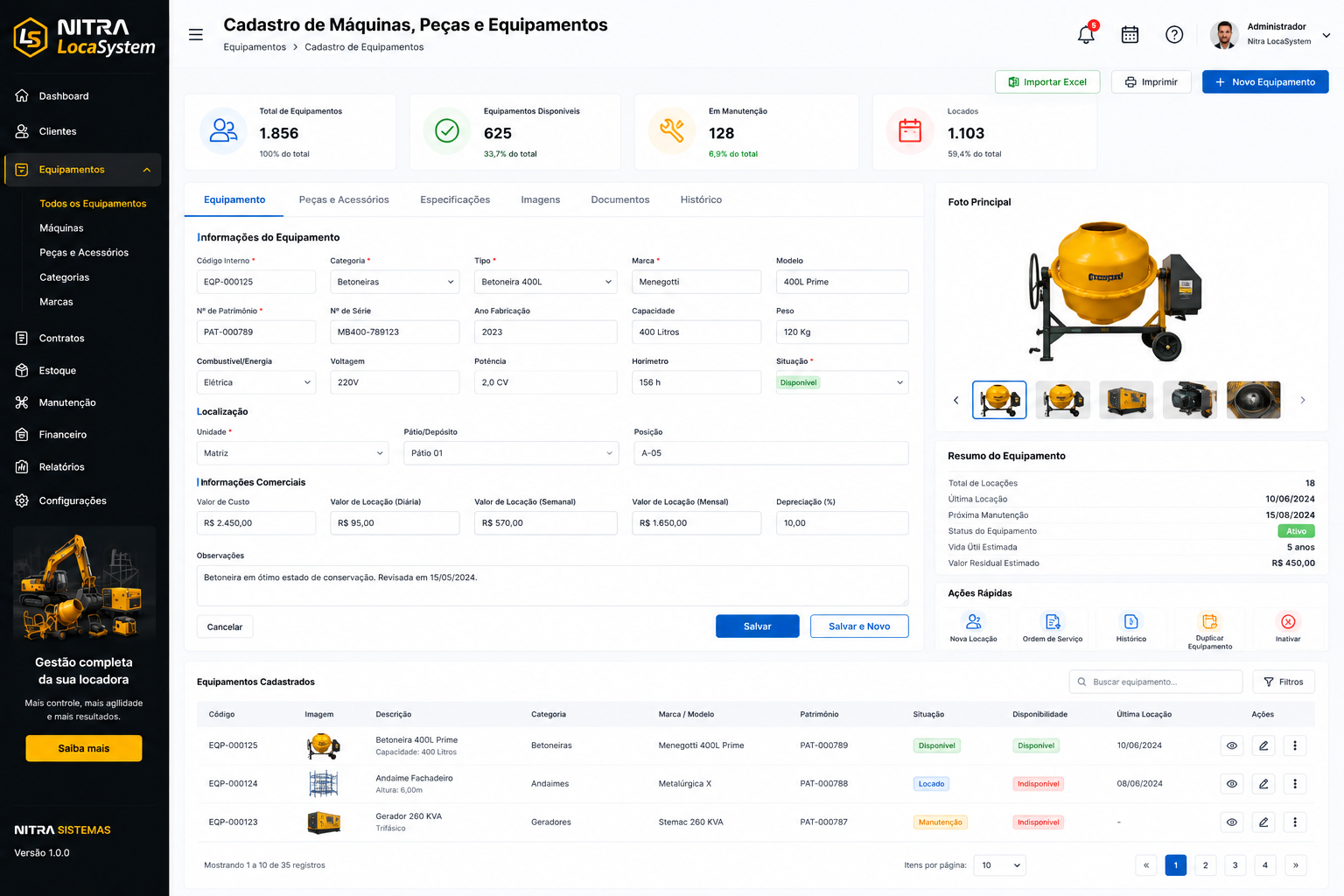
Task: Show next photo thumbnails with right arrow
Action: (x=1302, y=400)
